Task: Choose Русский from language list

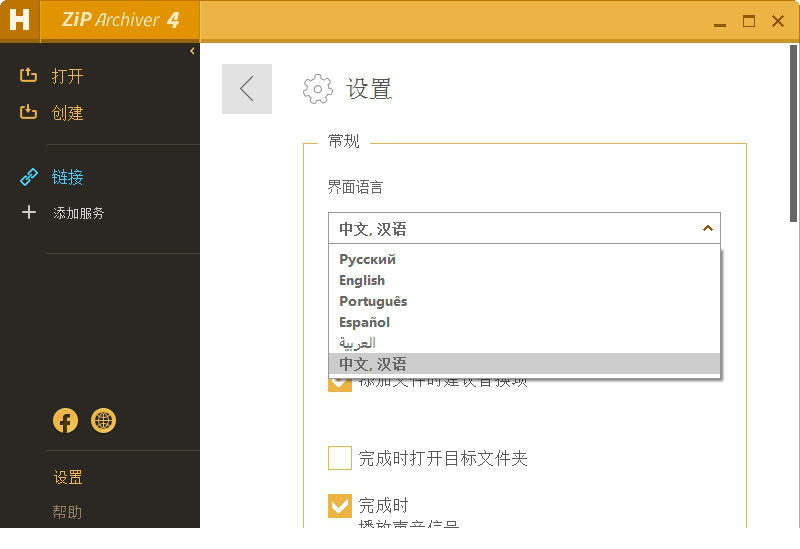Action: pos(524,259)
